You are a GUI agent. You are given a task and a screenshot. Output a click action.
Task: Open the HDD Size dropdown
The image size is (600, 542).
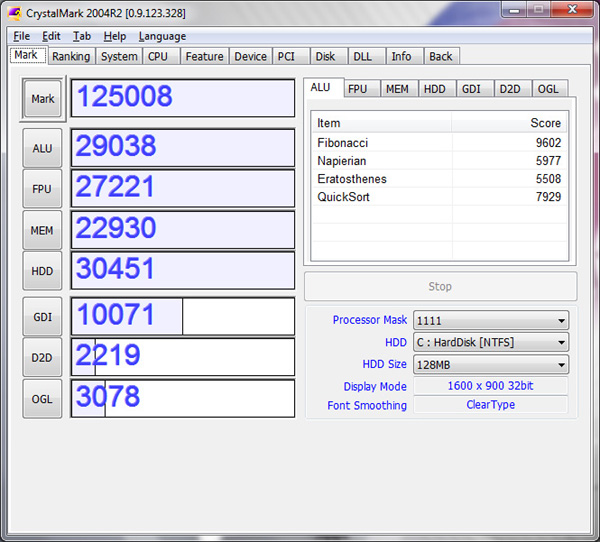[491, 364]
